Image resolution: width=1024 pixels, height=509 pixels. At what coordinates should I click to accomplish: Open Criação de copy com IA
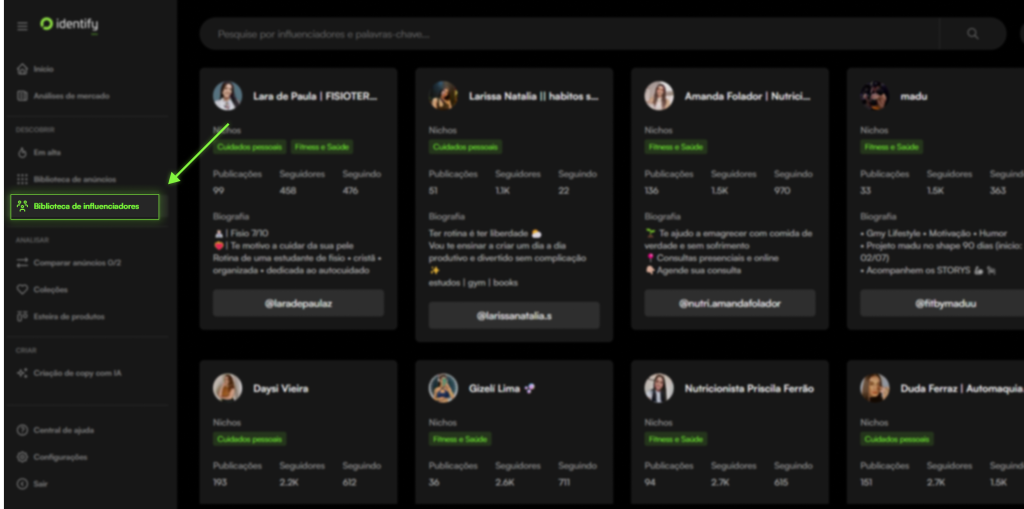pos(77,373)
